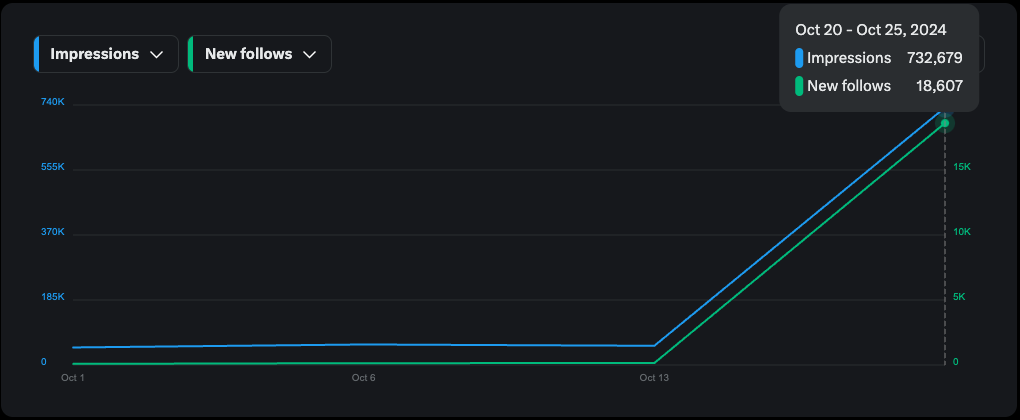The image size is (1020, 420).
Task: Click the 740K left axis label
Action: pos(53,102)
